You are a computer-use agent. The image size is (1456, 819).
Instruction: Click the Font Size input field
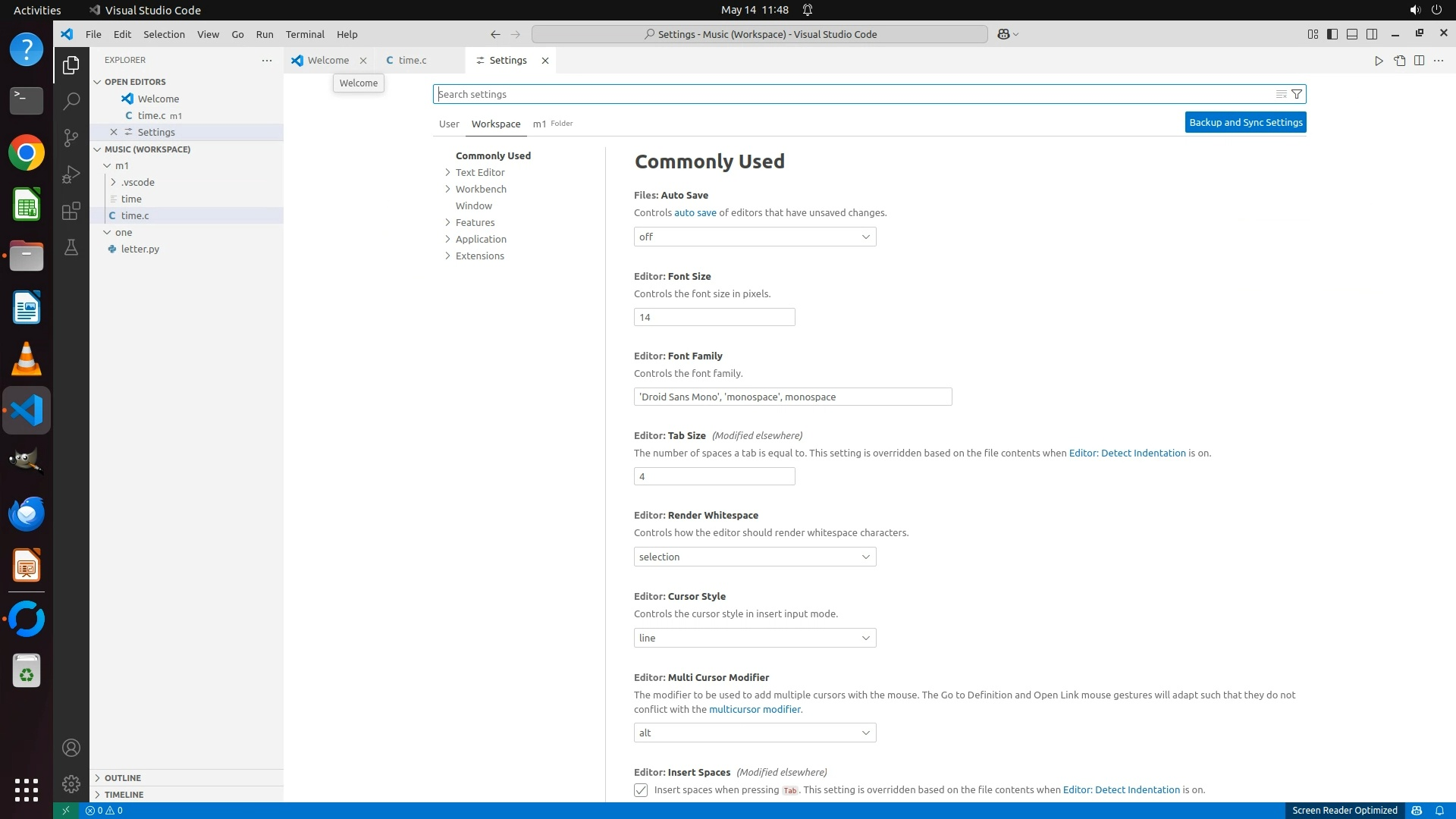714,317
